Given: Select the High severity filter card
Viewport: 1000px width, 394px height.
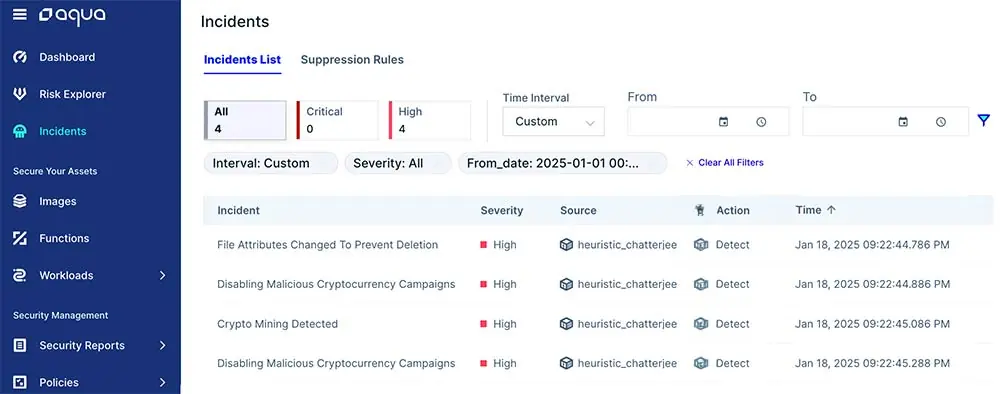Looking at the screenshot, I should tap(430, 120).
